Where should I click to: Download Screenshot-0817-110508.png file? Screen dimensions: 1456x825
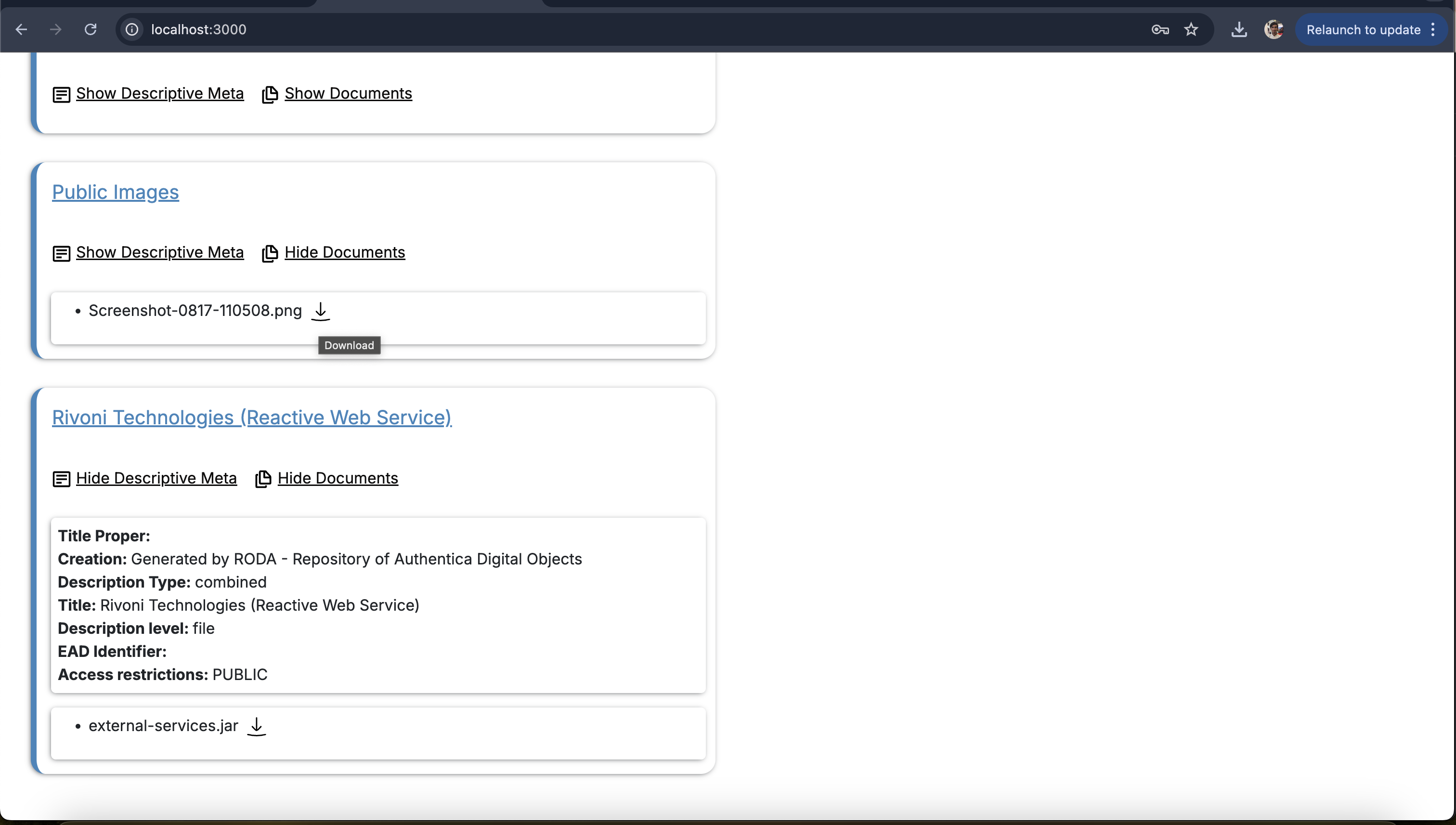(x=321, y=311)
